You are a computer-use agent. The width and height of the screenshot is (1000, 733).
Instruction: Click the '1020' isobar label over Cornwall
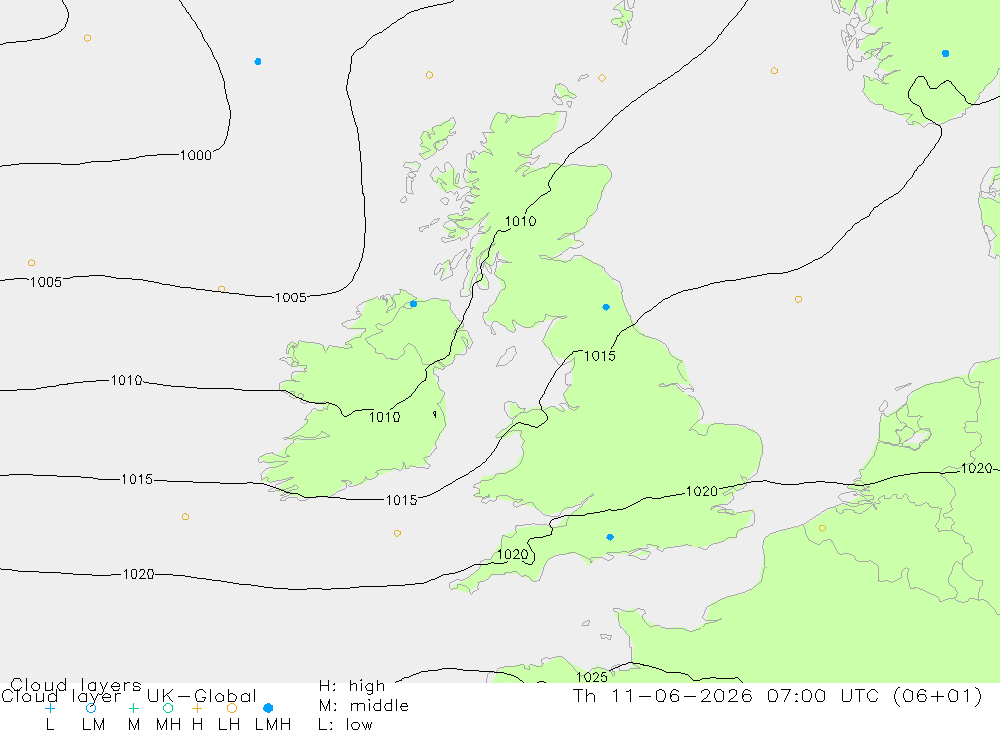(513, 554)
